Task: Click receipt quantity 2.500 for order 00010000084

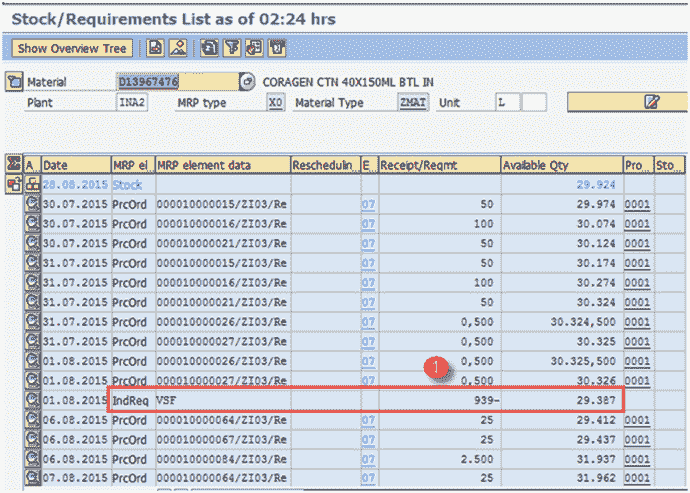Action: pyautogui.click(x=477, y=460)
